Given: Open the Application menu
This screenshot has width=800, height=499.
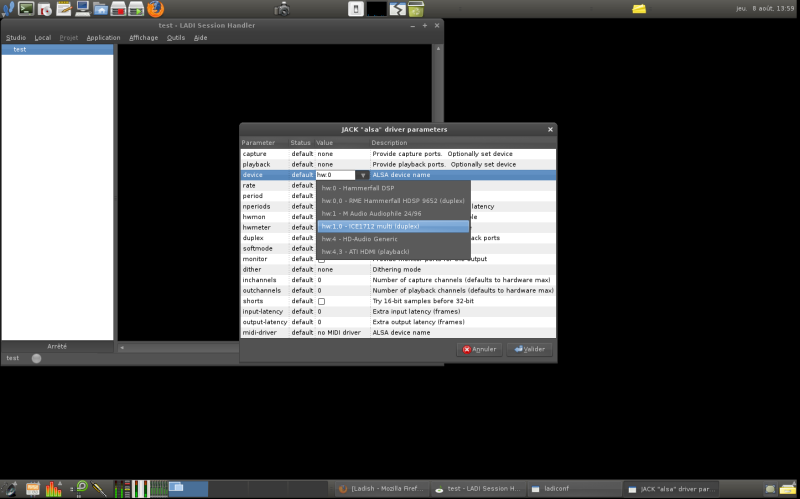Looking at the screenshot, I should coord(103,38).
